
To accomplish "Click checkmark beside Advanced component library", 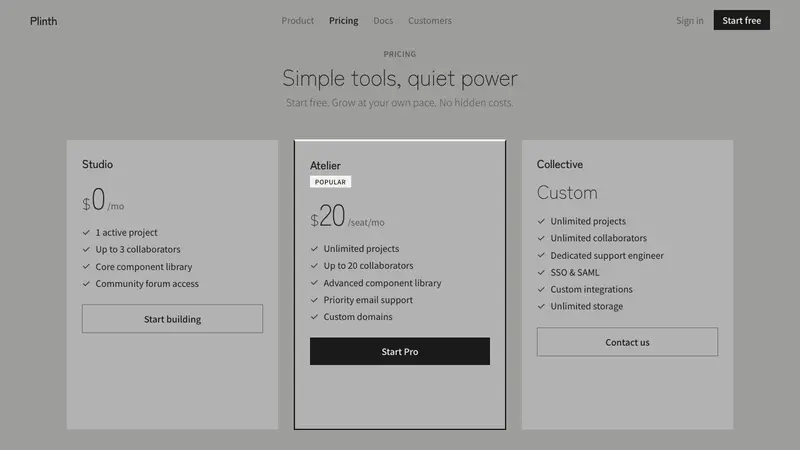I will 314,283.
